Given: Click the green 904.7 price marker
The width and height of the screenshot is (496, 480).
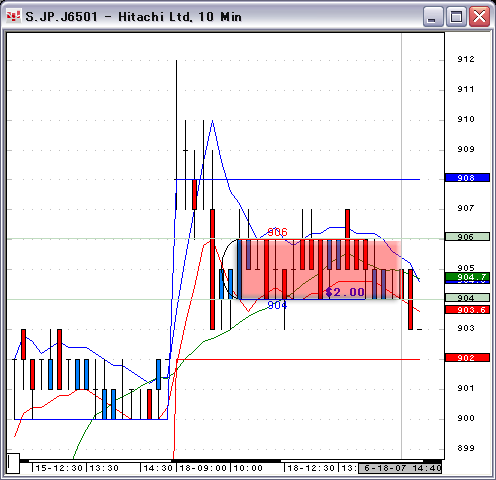Looking at the screenshot, I should click(467, 277).
